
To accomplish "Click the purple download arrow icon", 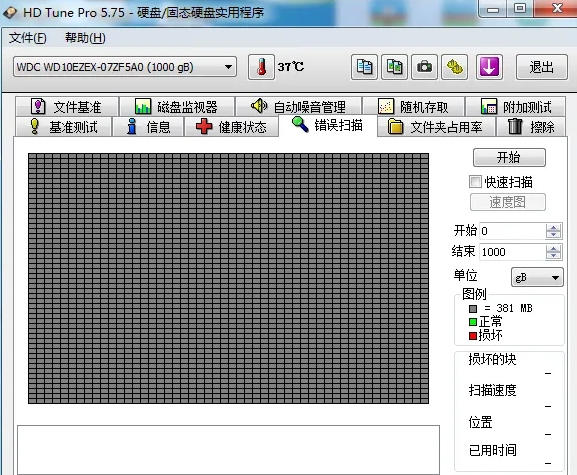I will click(x=489, y=67).
